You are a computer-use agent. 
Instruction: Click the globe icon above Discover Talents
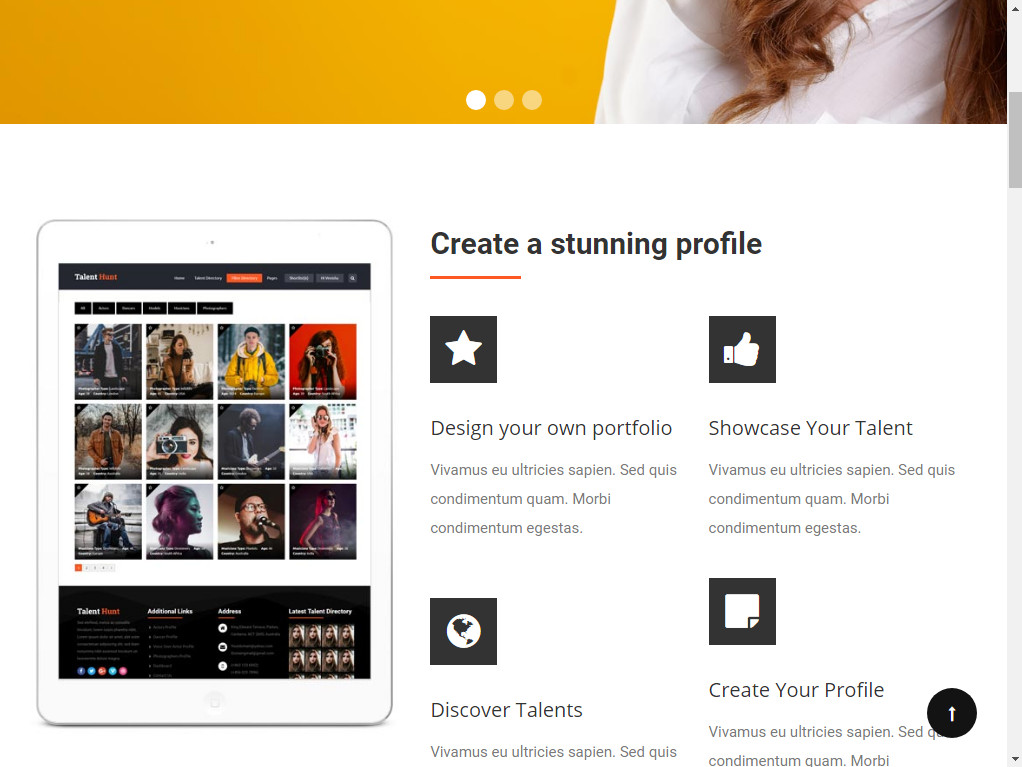463,631
